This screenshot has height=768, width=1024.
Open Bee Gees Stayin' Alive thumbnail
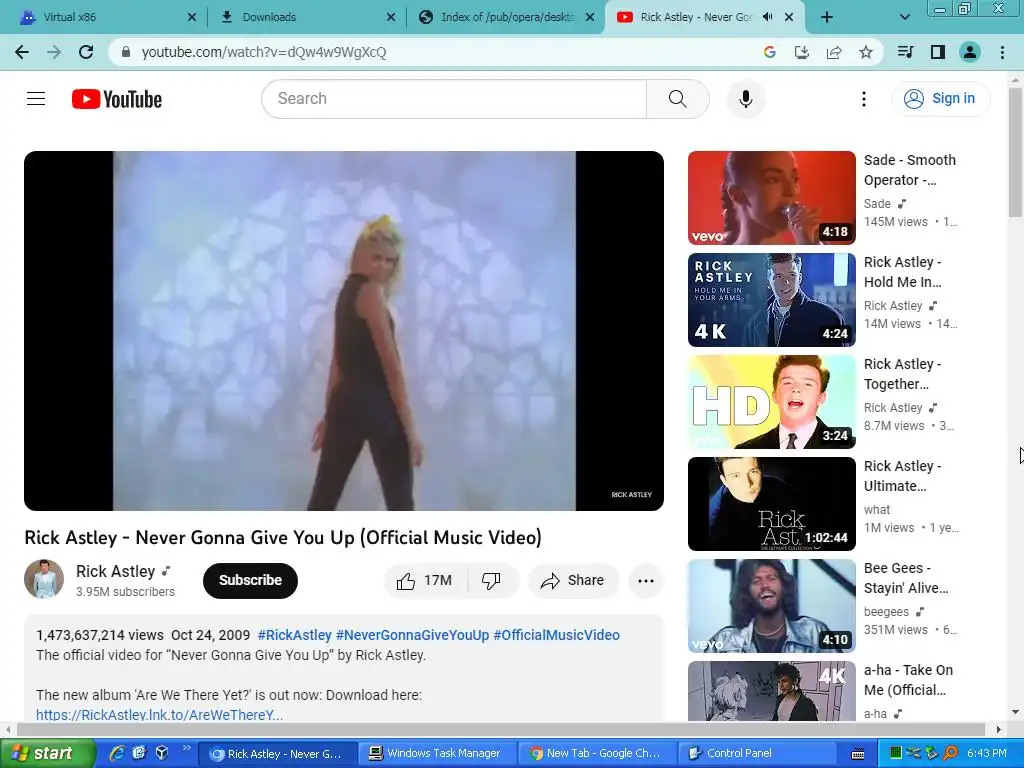coord(771,605)
